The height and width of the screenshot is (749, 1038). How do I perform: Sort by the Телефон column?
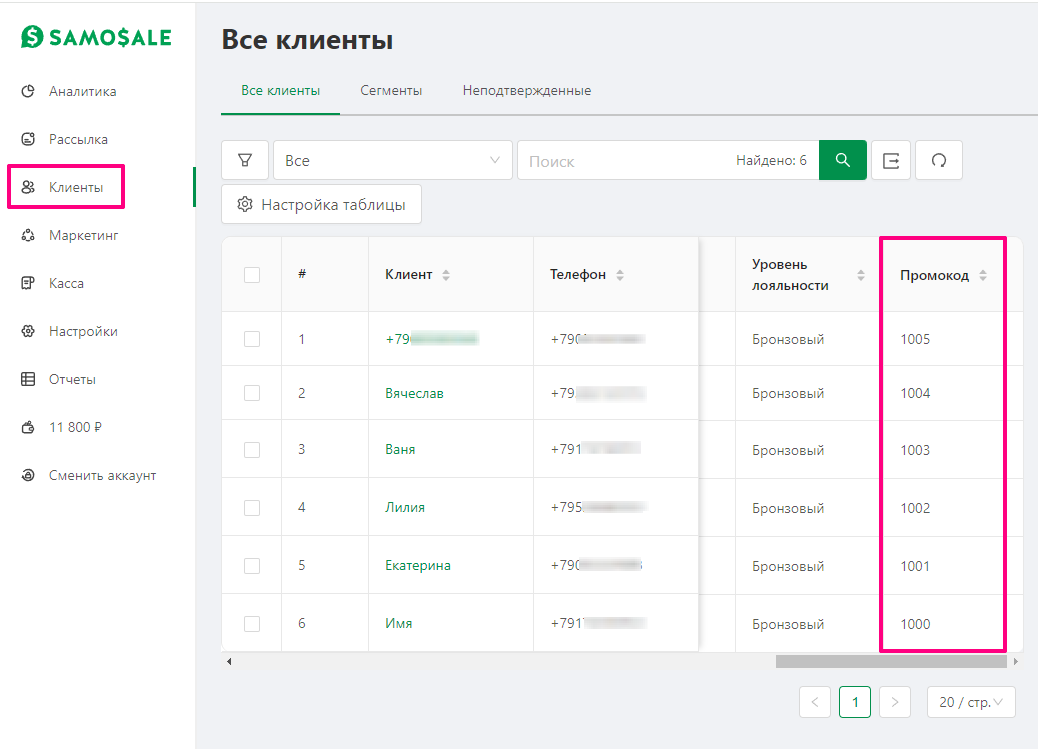tap(620, 275)
